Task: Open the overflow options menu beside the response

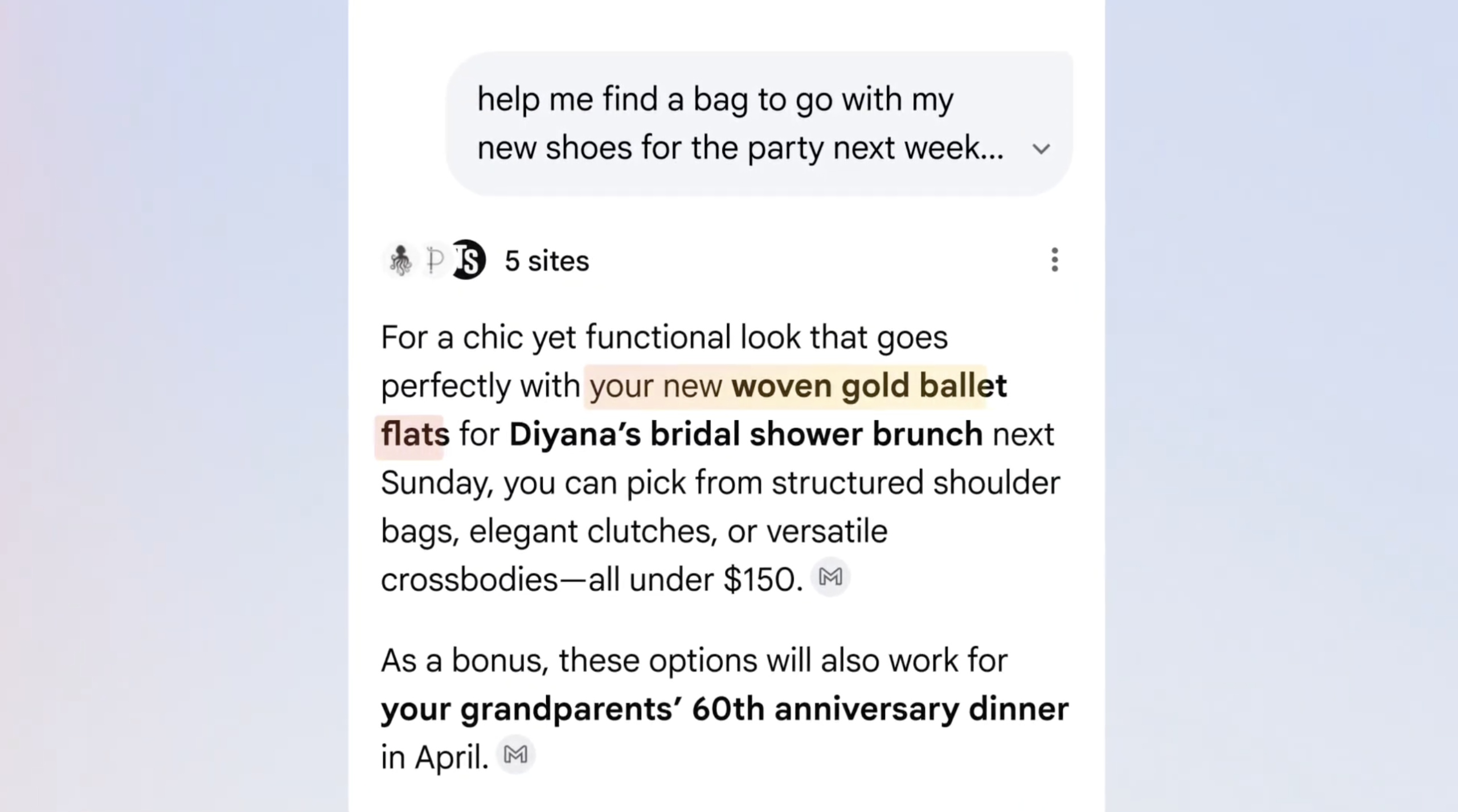Action: [1054, 261]
